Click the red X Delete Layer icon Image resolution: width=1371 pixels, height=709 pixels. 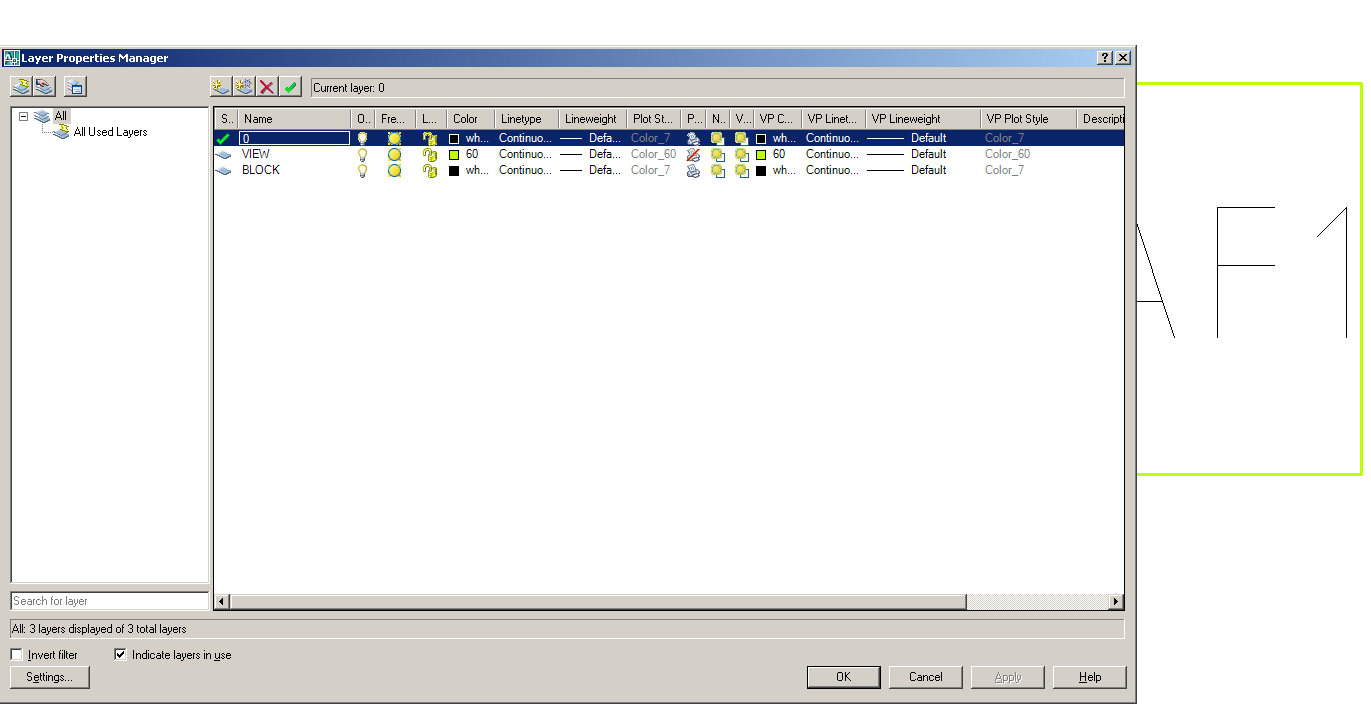coord(267,87)
